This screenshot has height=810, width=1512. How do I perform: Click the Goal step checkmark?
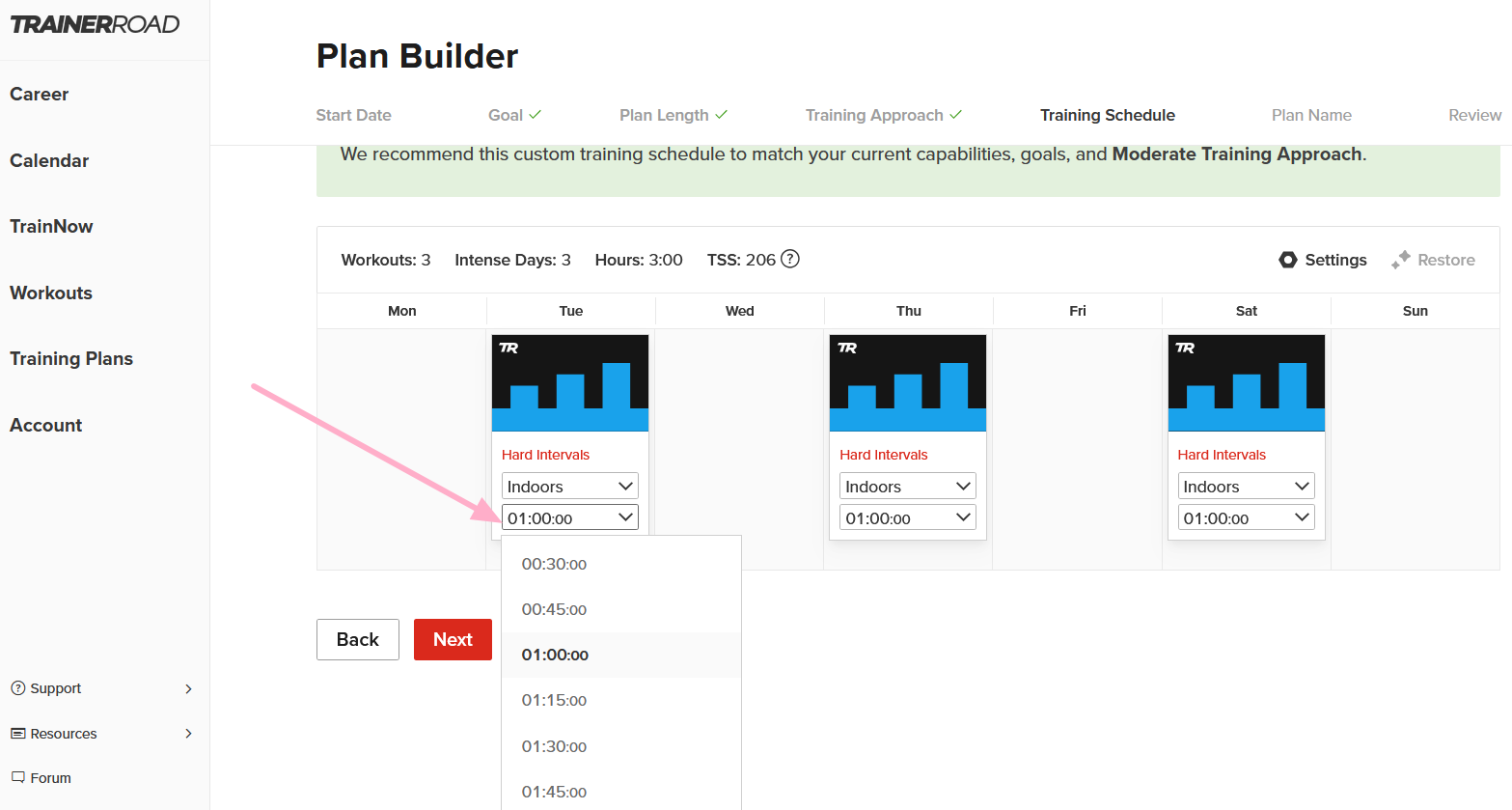click(x=536, y=114)
